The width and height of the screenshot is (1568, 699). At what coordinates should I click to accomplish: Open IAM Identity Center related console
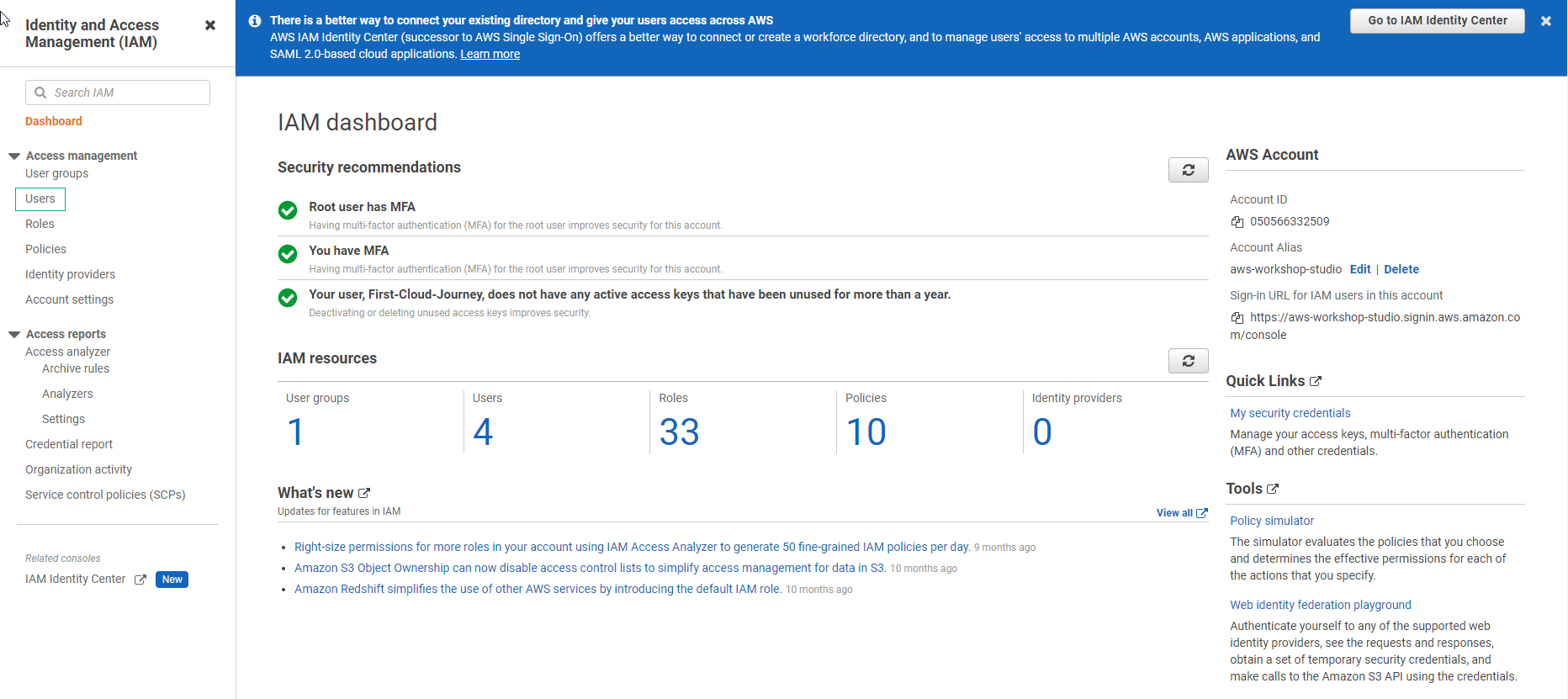coord(75,579)
